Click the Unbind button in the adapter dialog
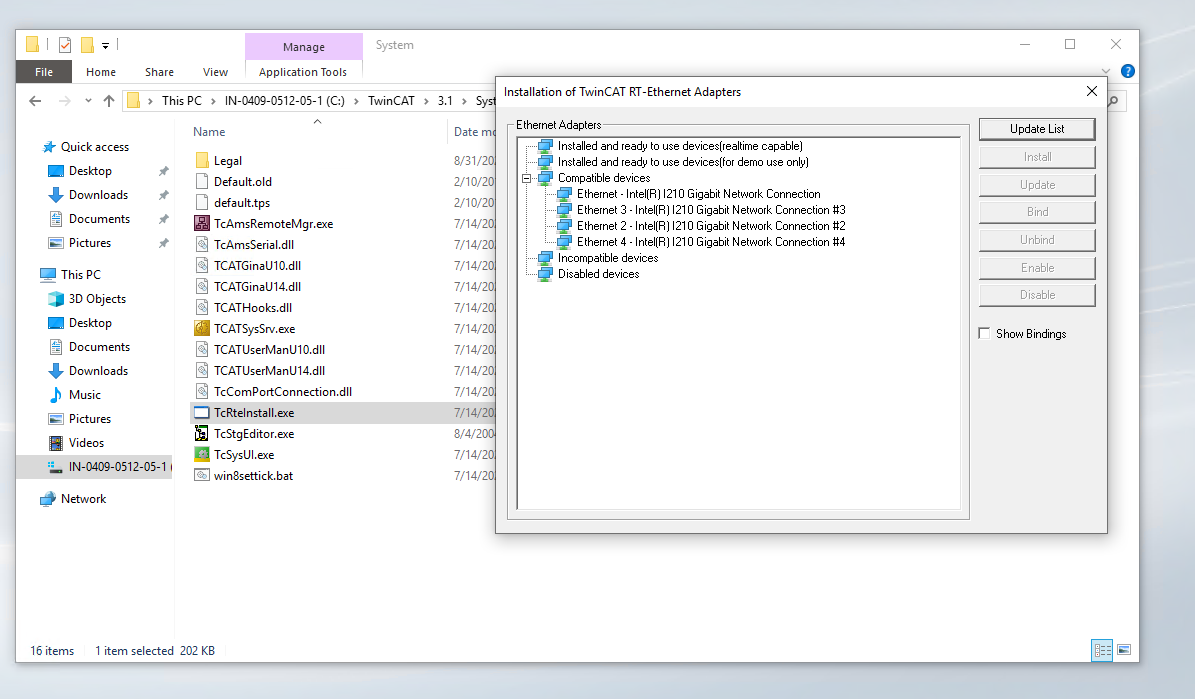Image resolution: width=1195 pixels, height=699 pixels. (x=1036, y=240)
